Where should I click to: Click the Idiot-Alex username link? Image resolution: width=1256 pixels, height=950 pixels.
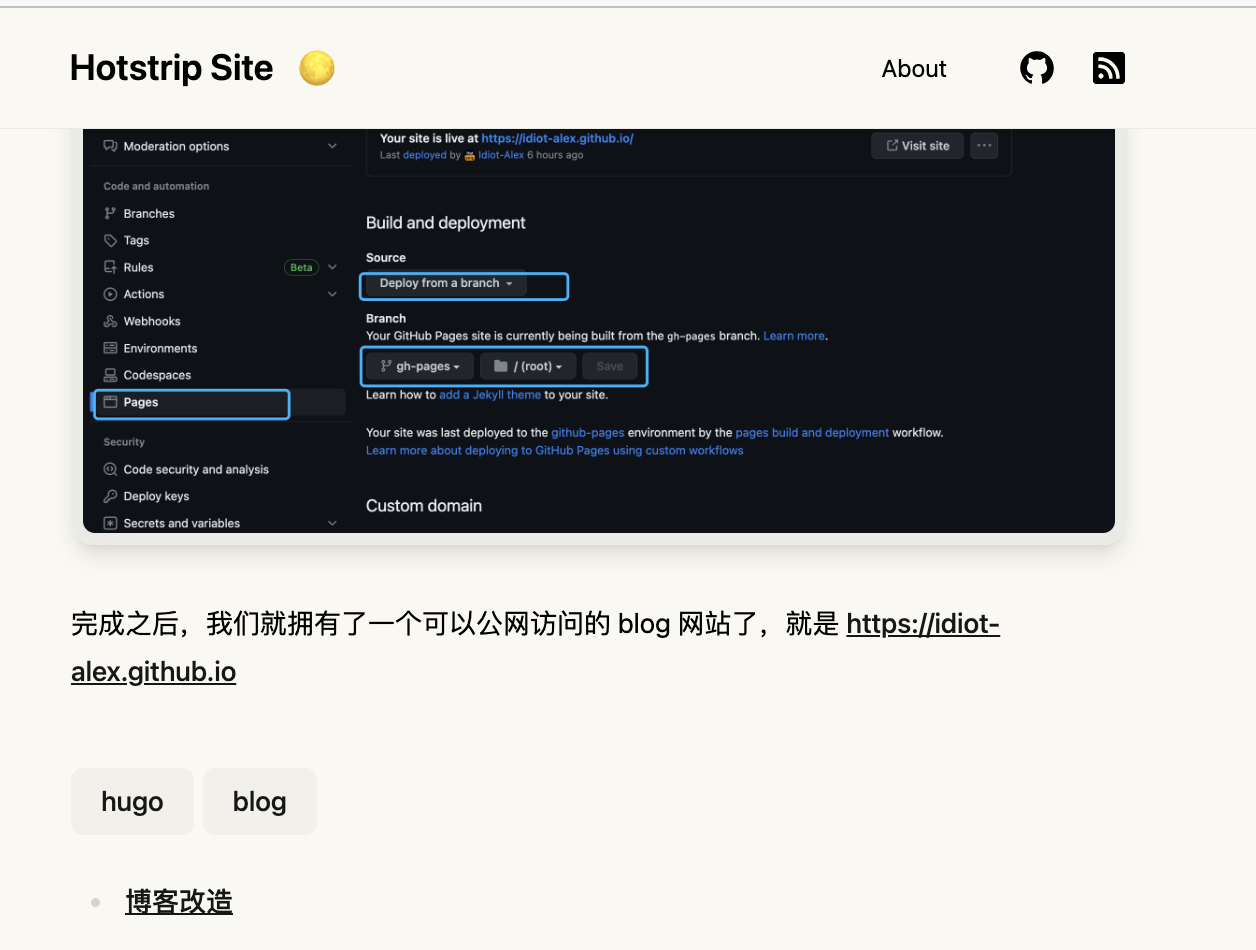tap(502, 155)
